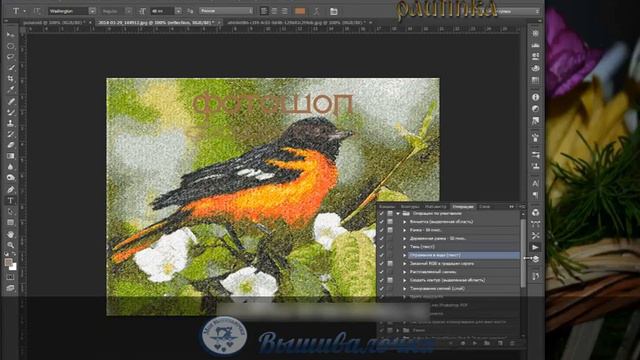Toggle checkmark for 'Отражение в воде (текст)' action
The height and width of the screenshot is (360, 640).
pos(382,255)
